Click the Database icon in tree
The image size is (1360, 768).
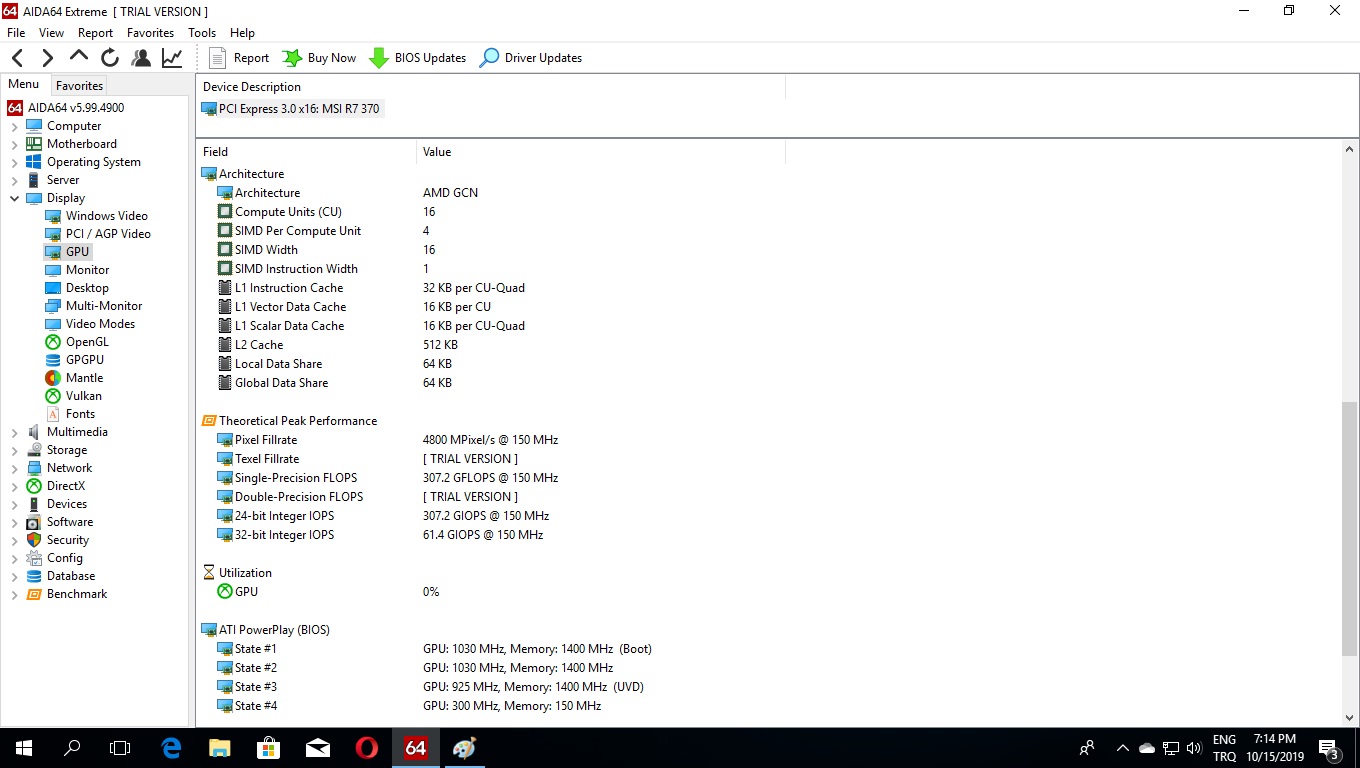click(x=34, y=576)
